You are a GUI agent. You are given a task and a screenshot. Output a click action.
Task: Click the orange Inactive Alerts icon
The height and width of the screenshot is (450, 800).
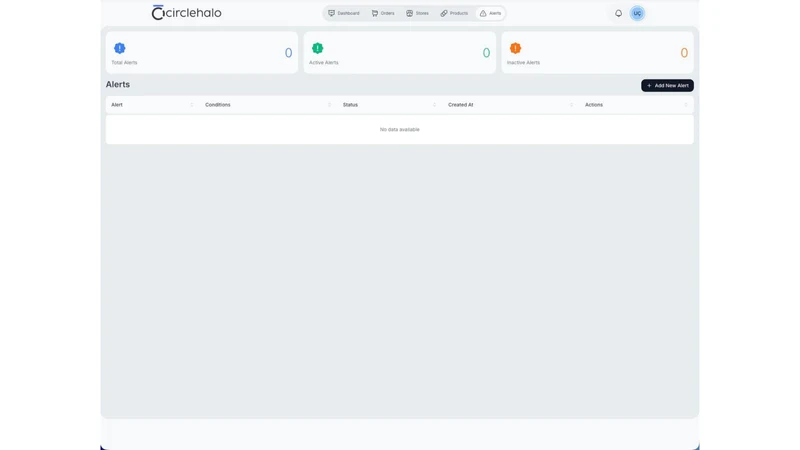[515, 48]
